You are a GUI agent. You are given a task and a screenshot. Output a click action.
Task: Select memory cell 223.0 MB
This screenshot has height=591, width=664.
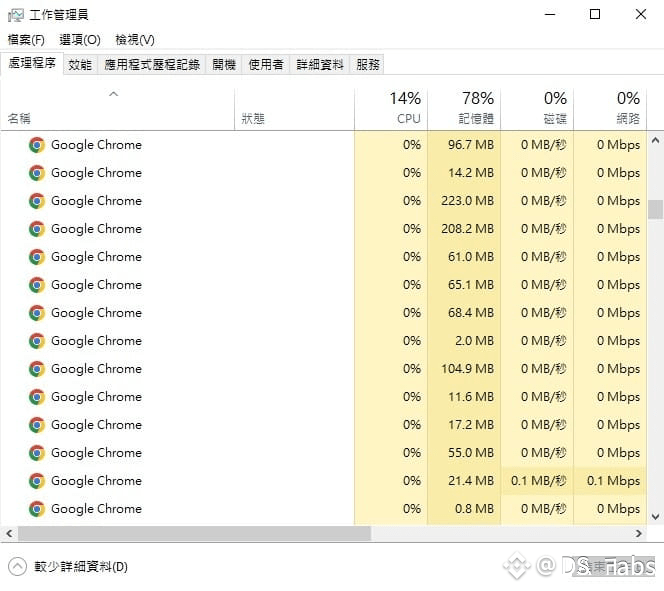[464, 201]
